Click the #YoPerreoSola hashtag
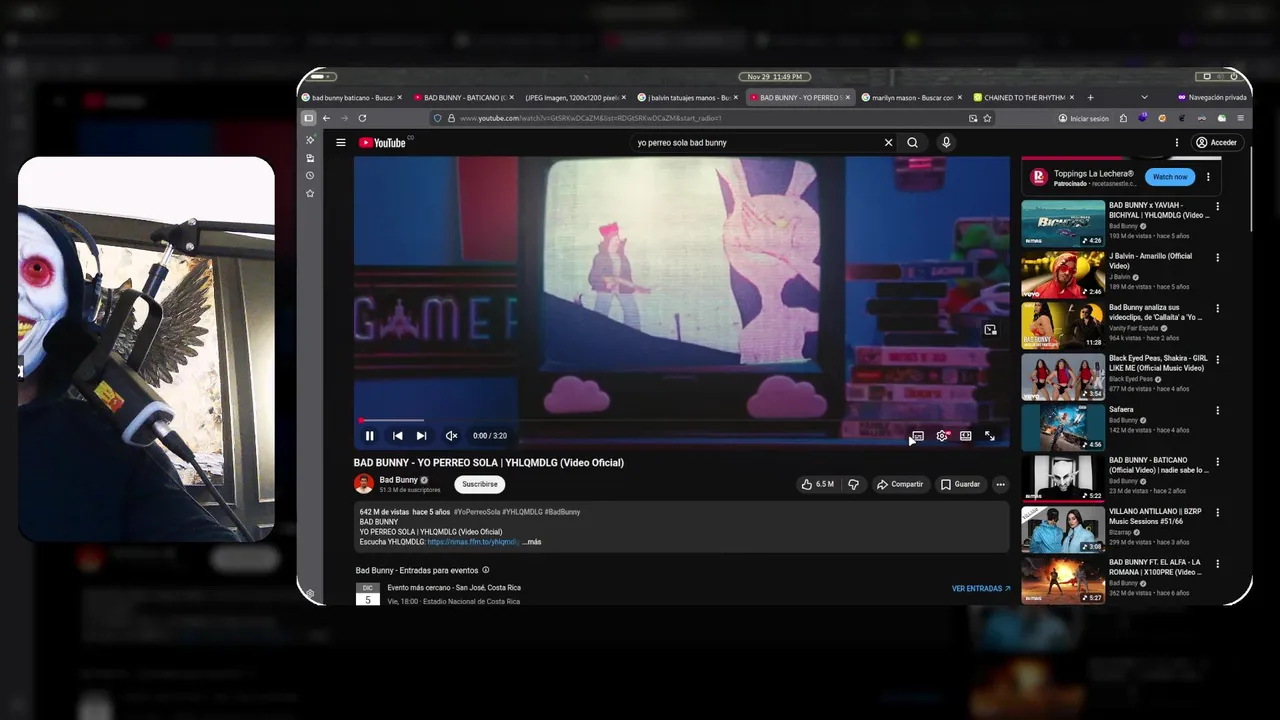 tap(479, 512)
